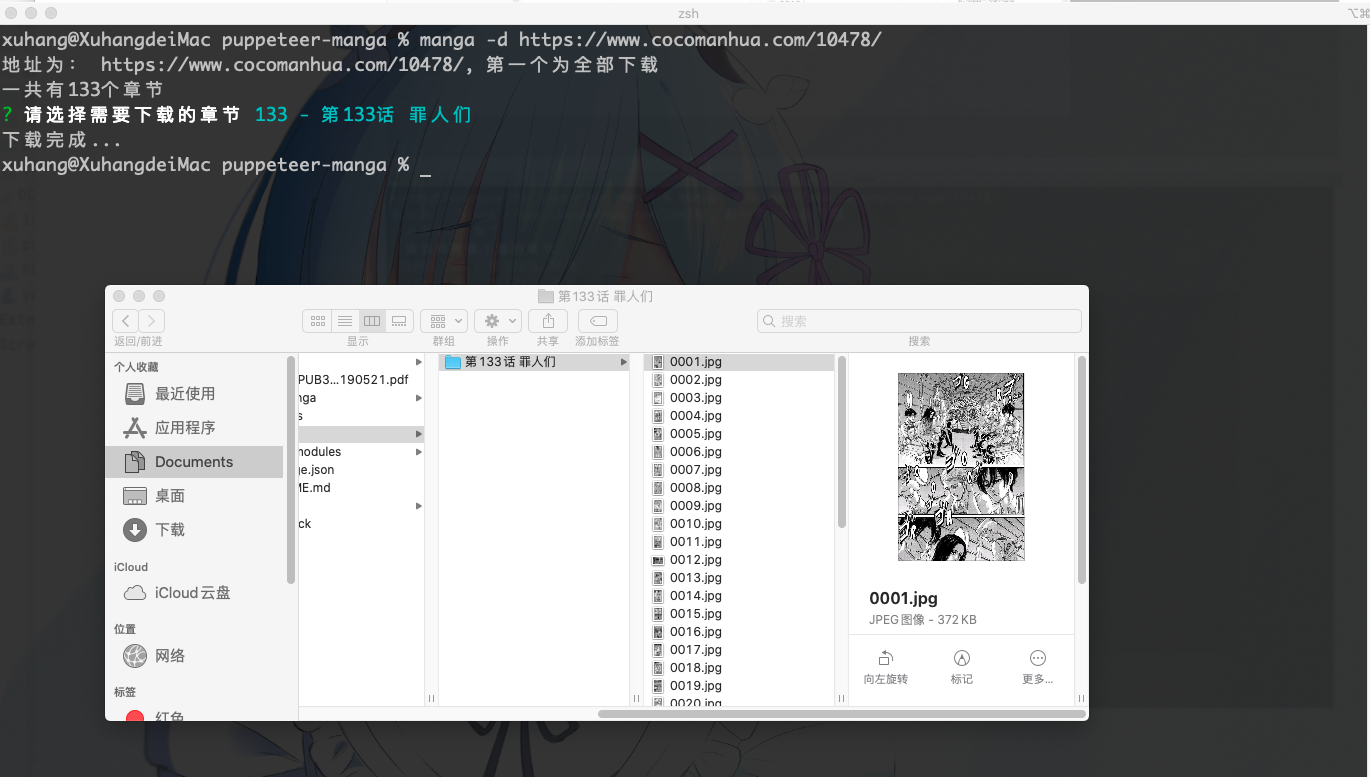Switch Finder to list view
Viewport: 1370px width, 777px height.
tap(345, 321)
